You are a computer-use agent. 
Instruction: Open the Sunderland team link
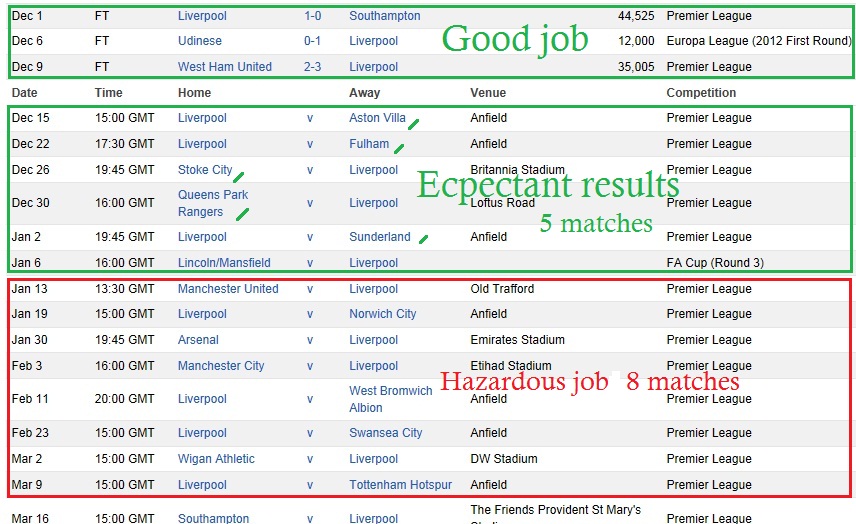pyautogui.click(x=379, y=237)
